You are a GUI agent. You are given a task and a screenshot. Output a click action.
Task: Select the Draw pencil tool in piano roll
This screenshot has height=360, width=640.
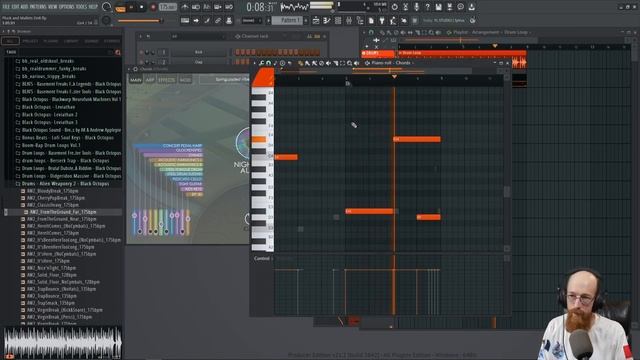[x=301, y=63]
